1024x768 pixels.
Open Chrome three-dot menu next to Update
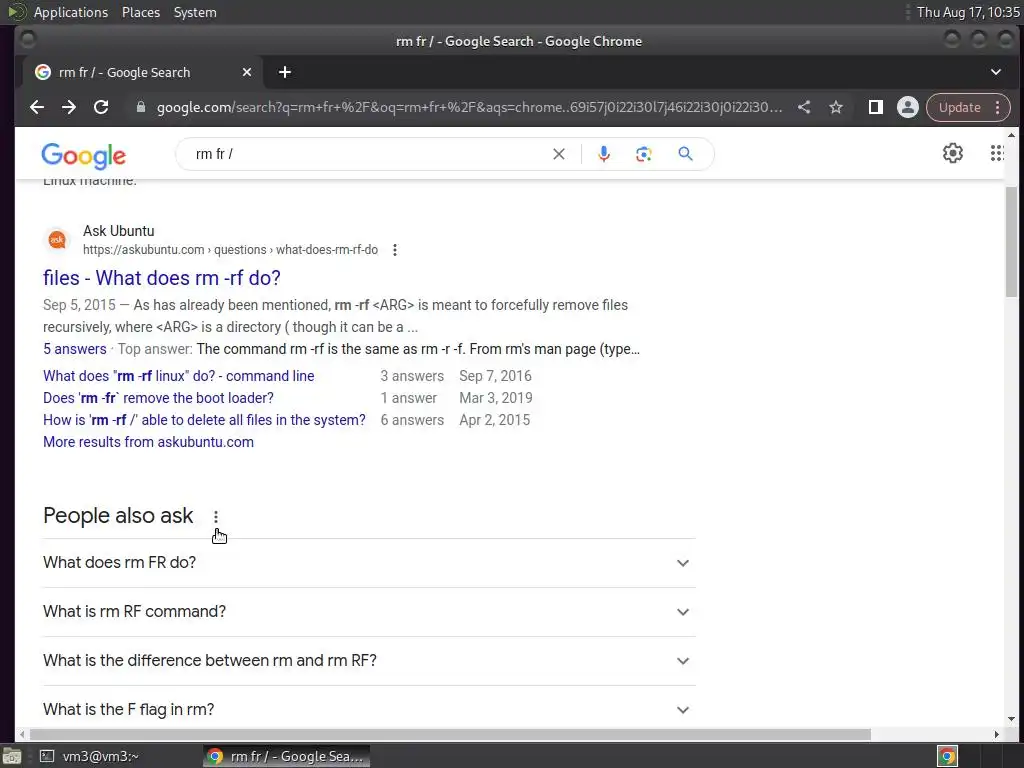pyautogui.click(x=997, y=107)
